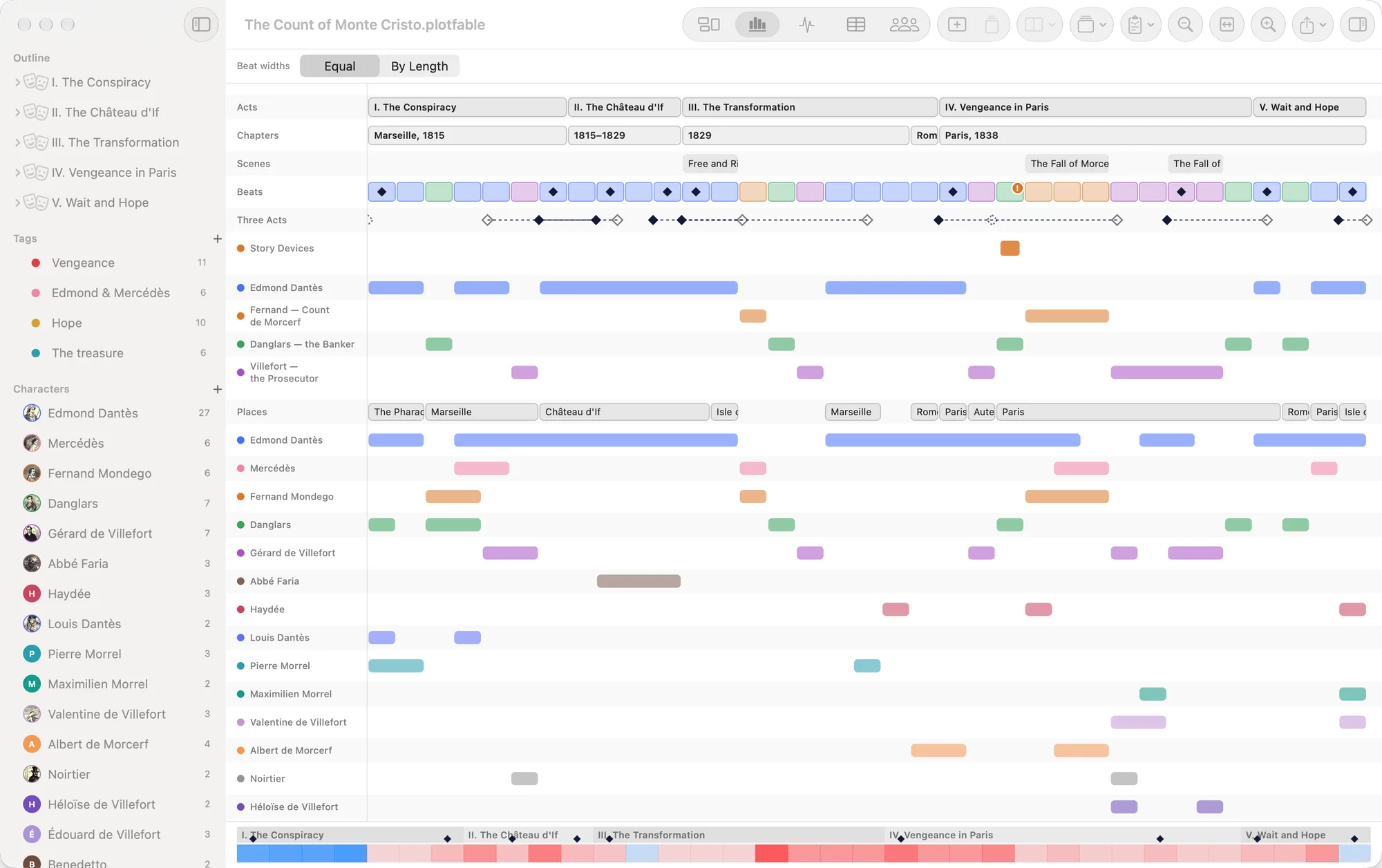This screenshot has width=1382, height=868.
Task: Fit timeline to width
Action: 1227,24
